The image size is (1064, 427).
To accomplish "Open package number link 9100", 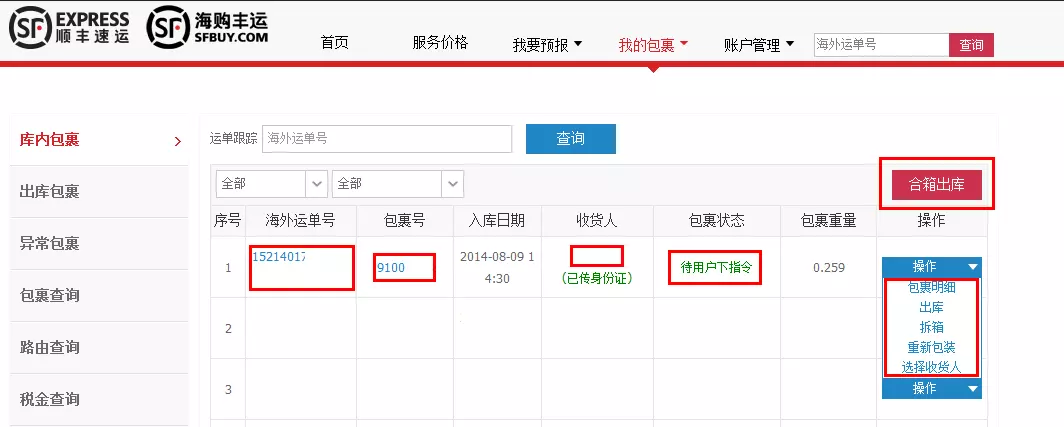I will [x=391, y=267].
